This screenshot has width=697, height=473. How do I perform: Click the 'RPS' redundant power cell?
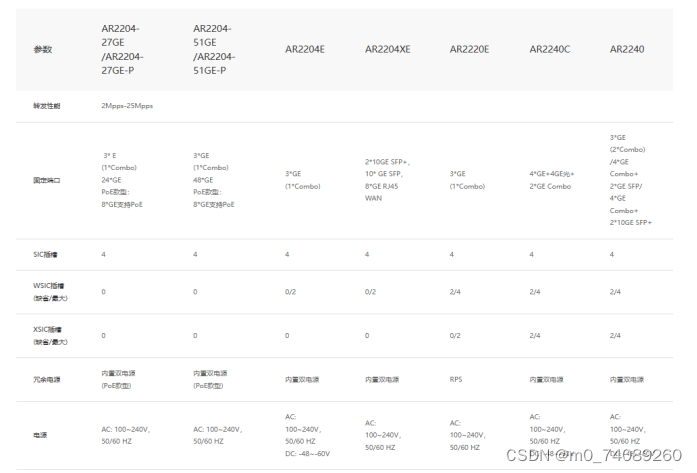coord(456,380)
